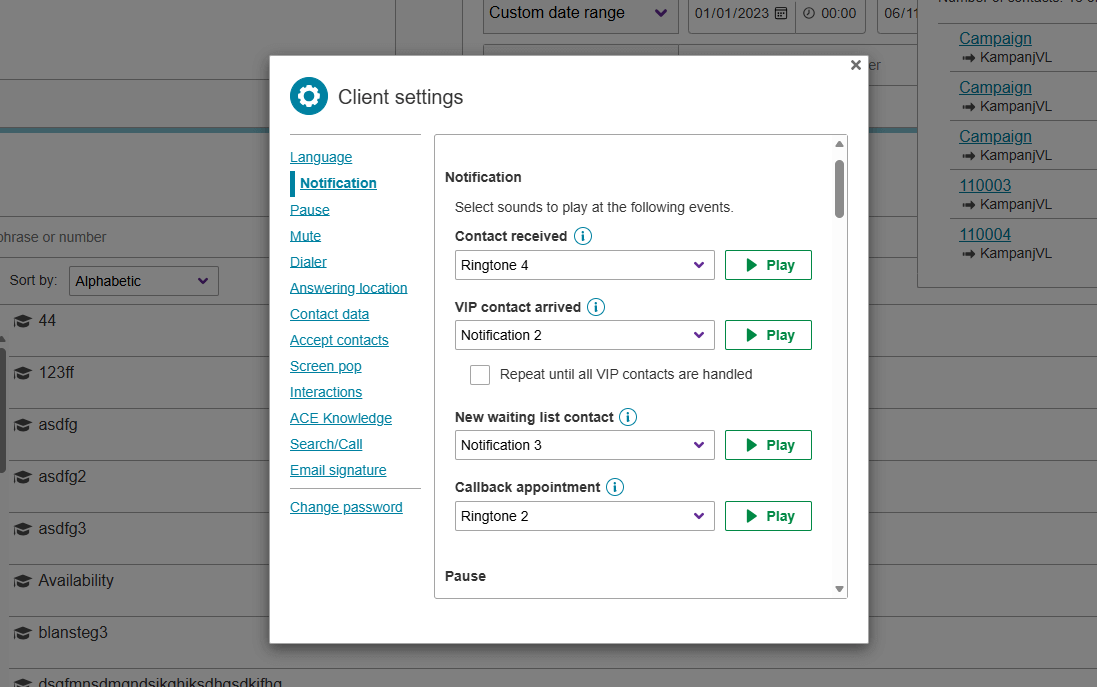Click the Client settings gear icon
The height and width of the screenshot is (687, 1097).
pos(309,96)
